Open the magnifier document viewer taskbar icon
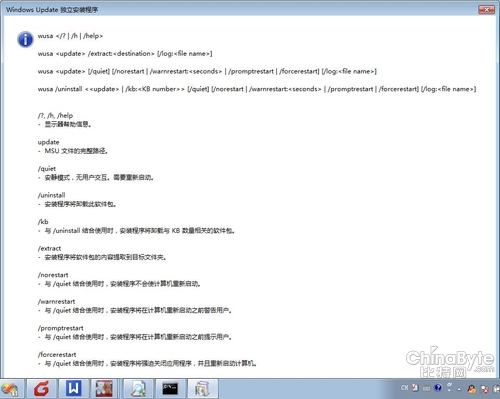This screenshot has width=500, height=399. (138, 389)
